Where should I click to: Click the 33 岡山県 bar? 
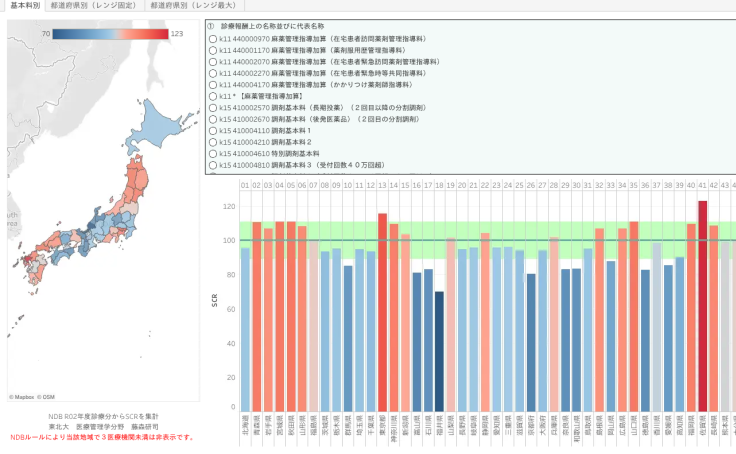tap(611, 337)
